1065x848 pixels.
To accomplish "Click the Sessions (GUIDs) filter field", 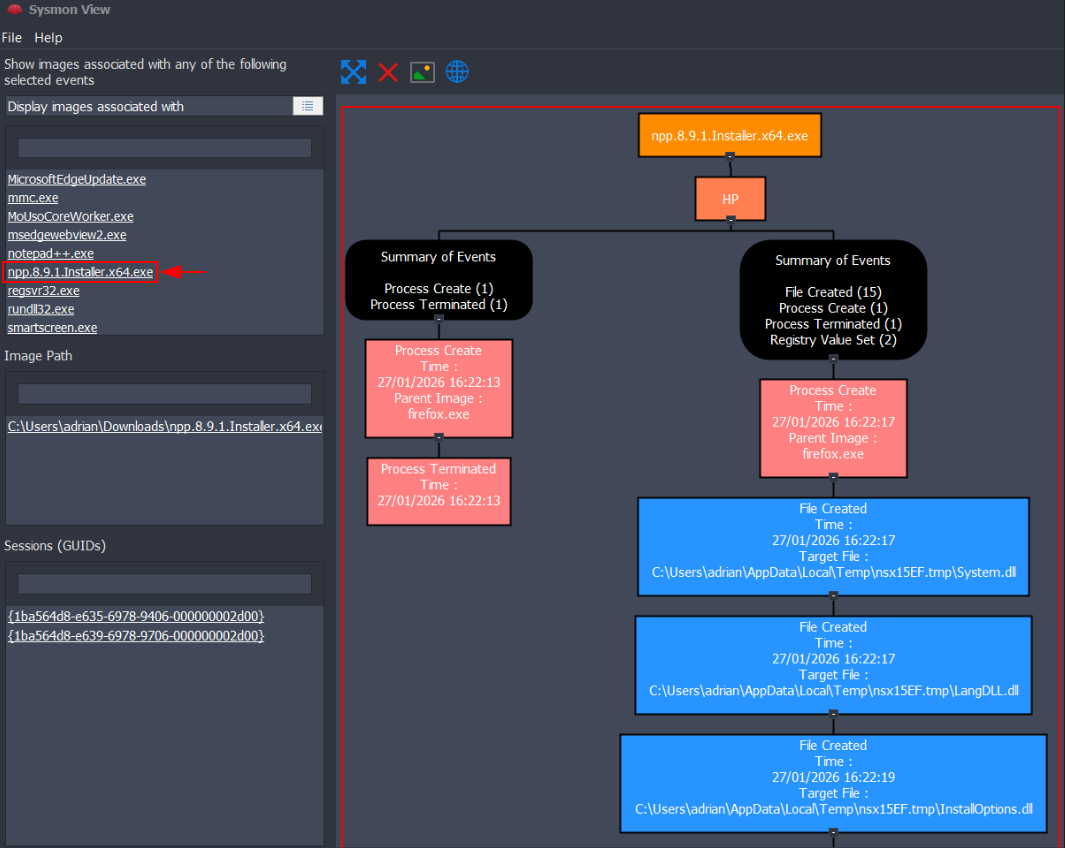I will (164, 584).
